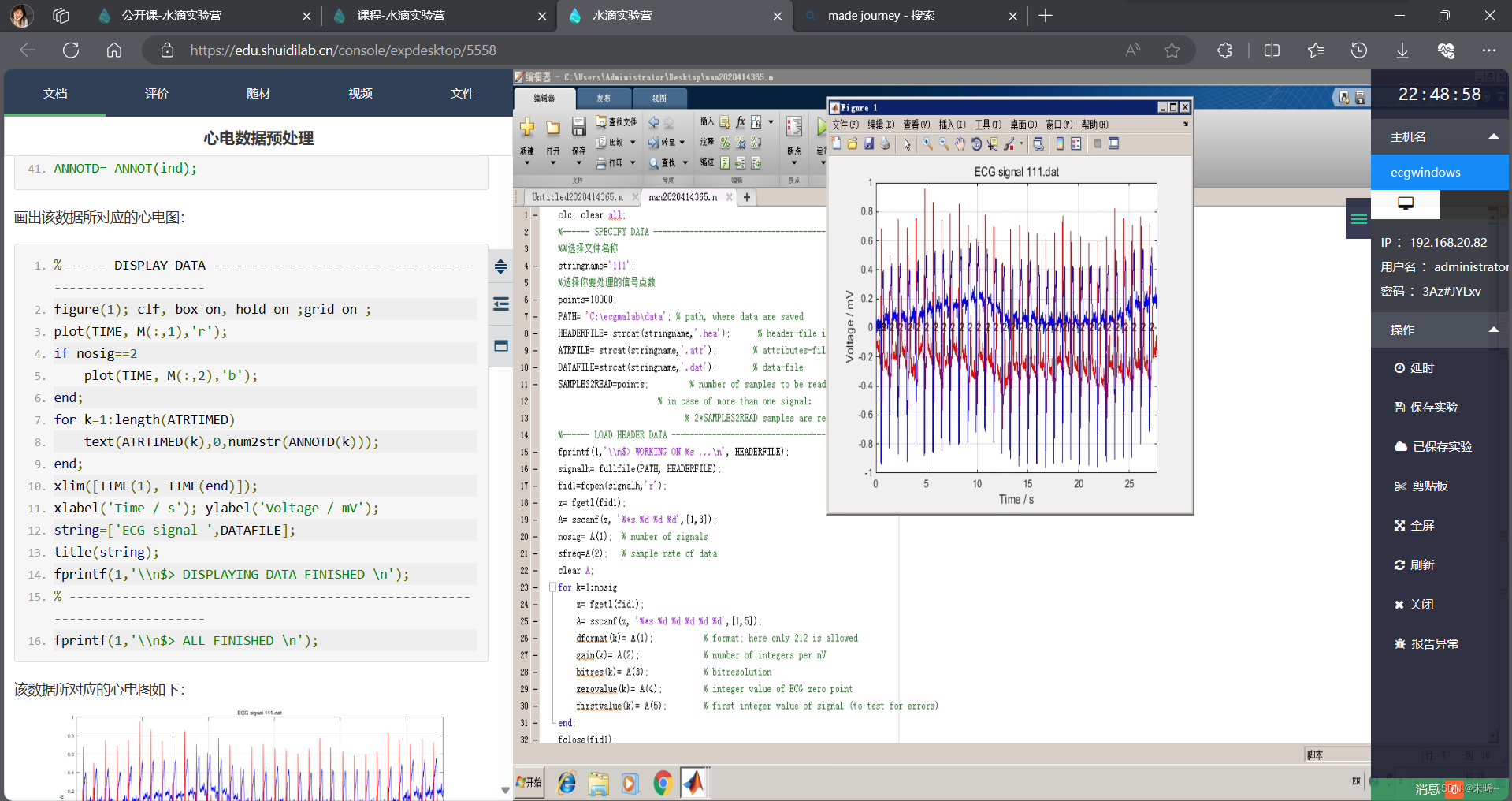Screen dimensions: 1512x801
Task: Click New Figure icon in Figure 1 toolbar
Action: pyautogui.click(x=837, y=143)
